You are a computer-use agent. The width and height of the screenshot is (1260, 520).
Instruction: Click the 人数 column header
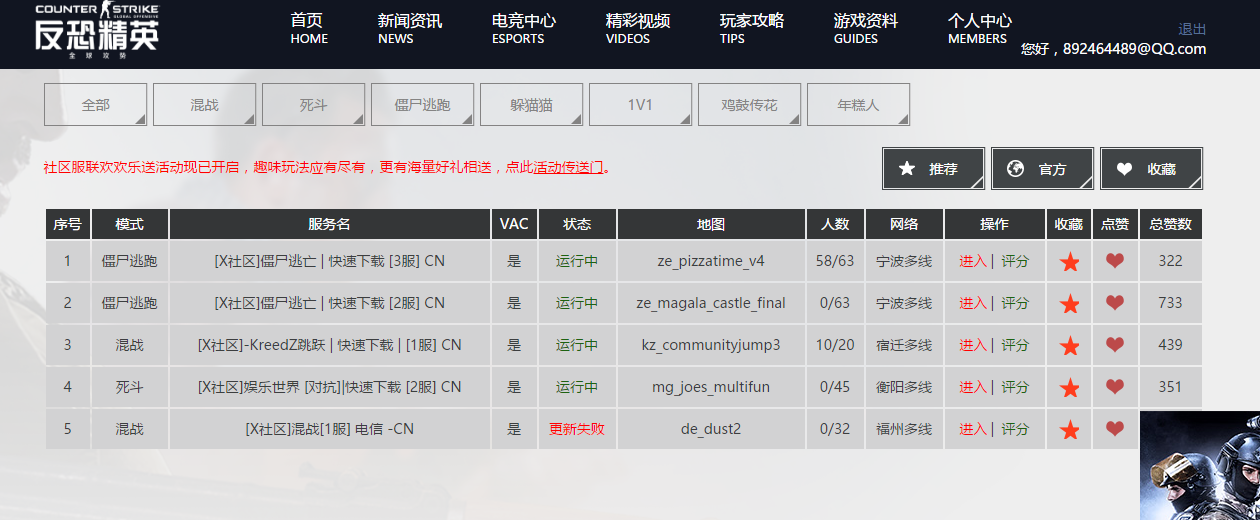pyautogui.click(x=835, y=224)
